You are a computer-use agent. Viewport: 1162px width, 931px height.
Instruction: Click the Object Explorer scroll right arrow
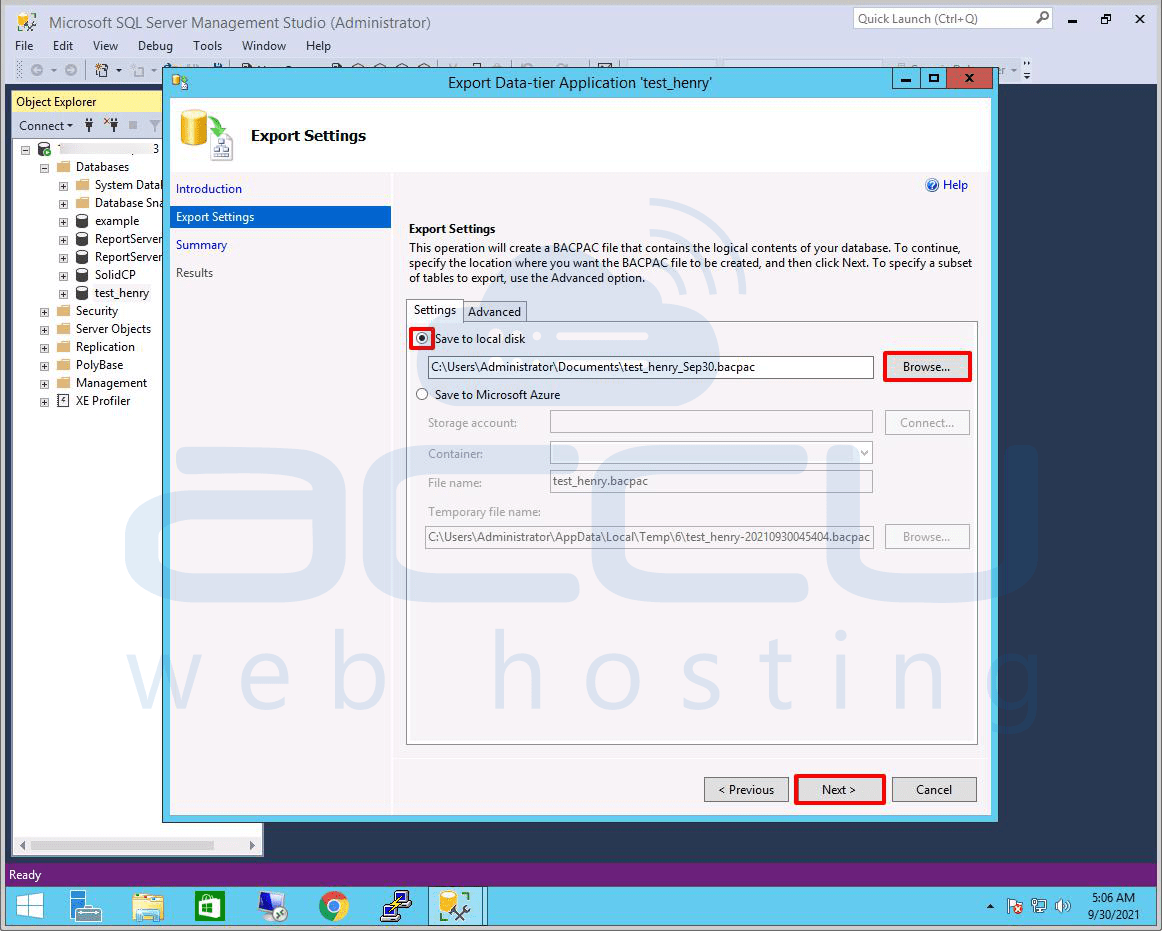[x=253, y=845]
